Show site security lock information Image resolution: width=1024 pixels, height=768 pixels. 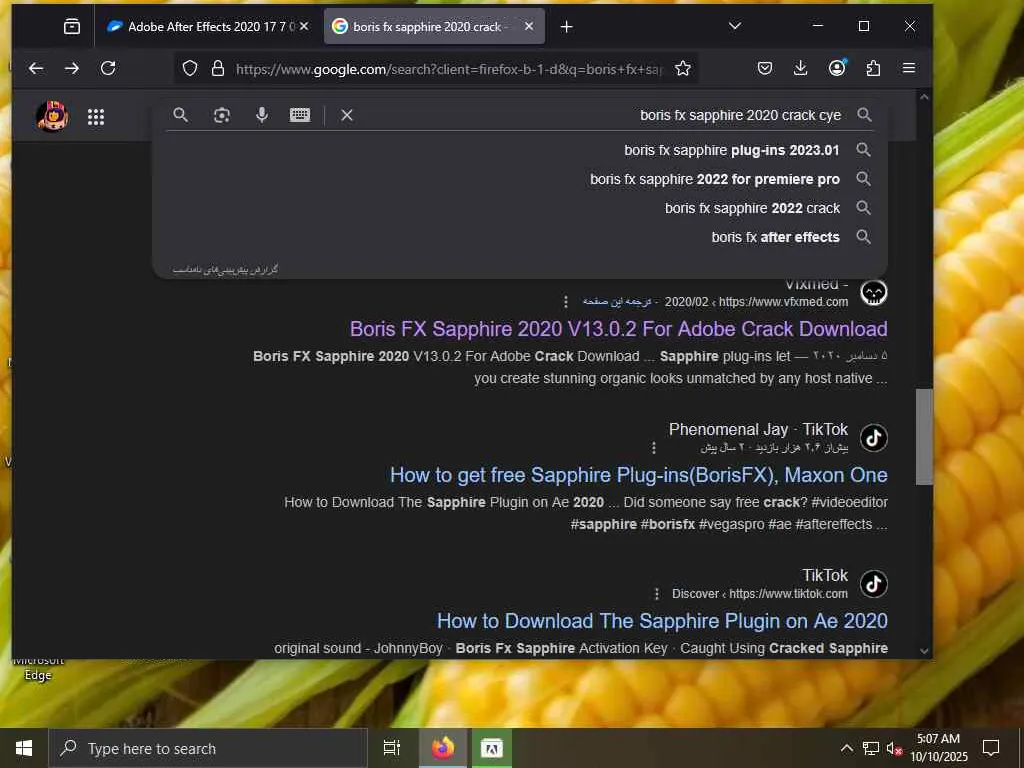[218, 69]
